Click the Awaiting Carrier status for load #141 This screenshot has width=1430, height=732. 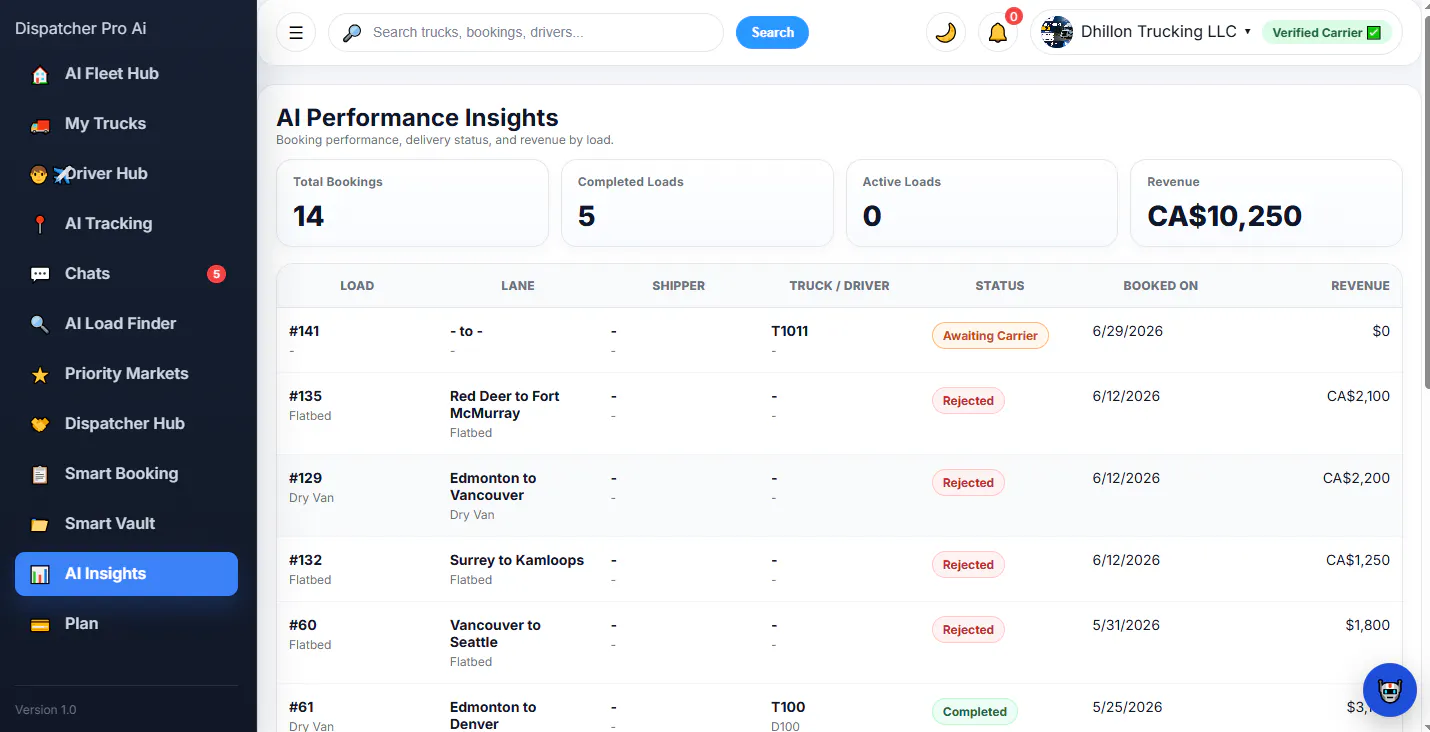click(990, 336)
